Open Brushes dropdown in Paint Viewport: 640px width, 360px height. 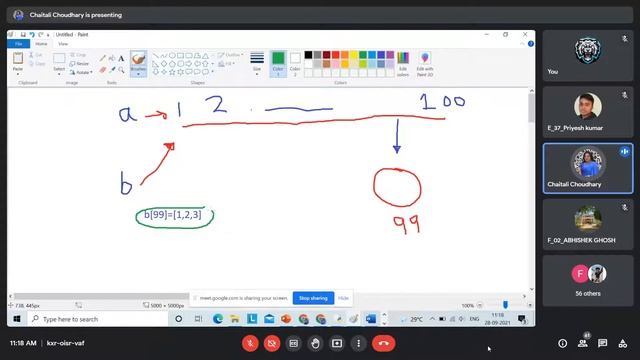pyautogui.click(x=138, y=73)
